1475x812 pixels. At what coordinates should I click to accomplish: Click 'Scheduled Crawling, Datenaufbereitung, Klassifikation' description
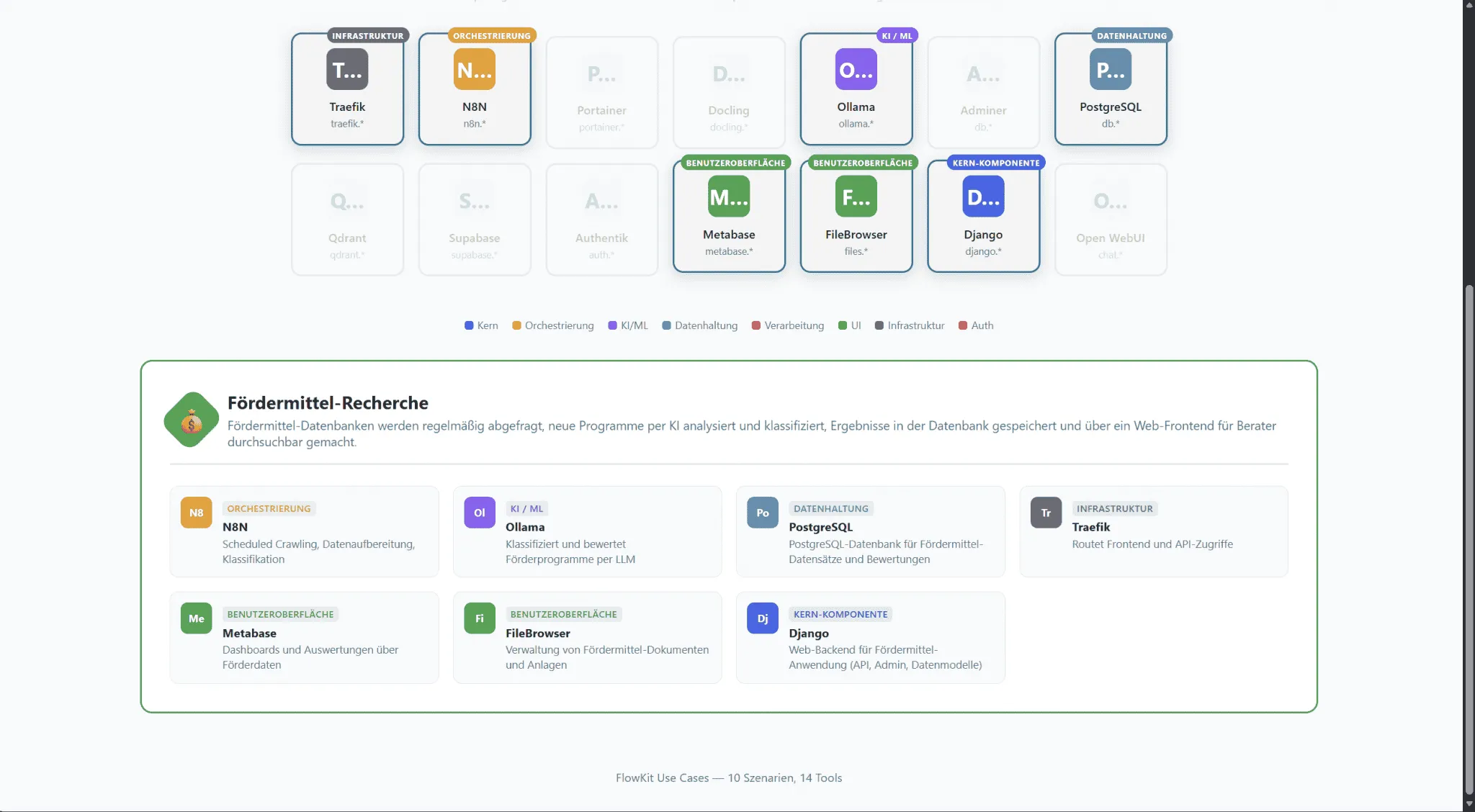pyautogui.click(x=318, y=552)
